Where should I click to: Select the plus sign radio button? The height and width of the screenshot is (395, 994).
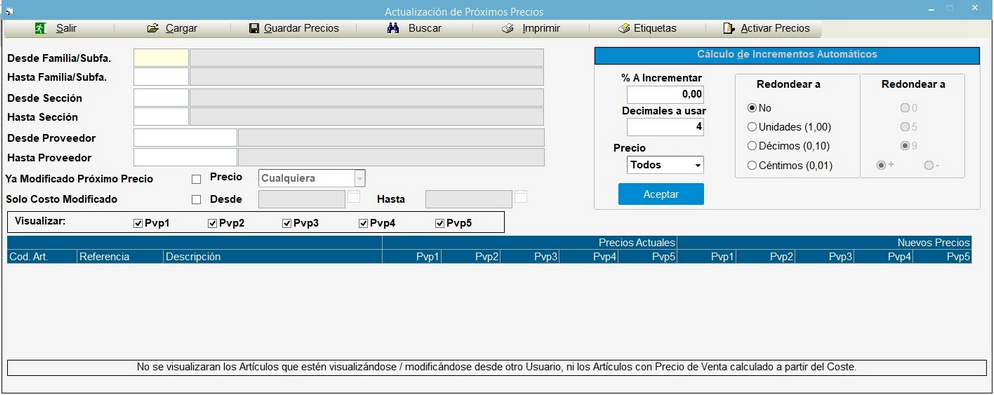pyautogui.click(x=881, y=165)
